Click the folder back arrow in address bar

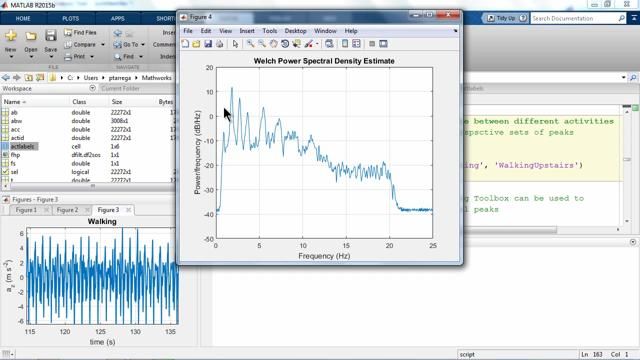(x=6, y=78)
